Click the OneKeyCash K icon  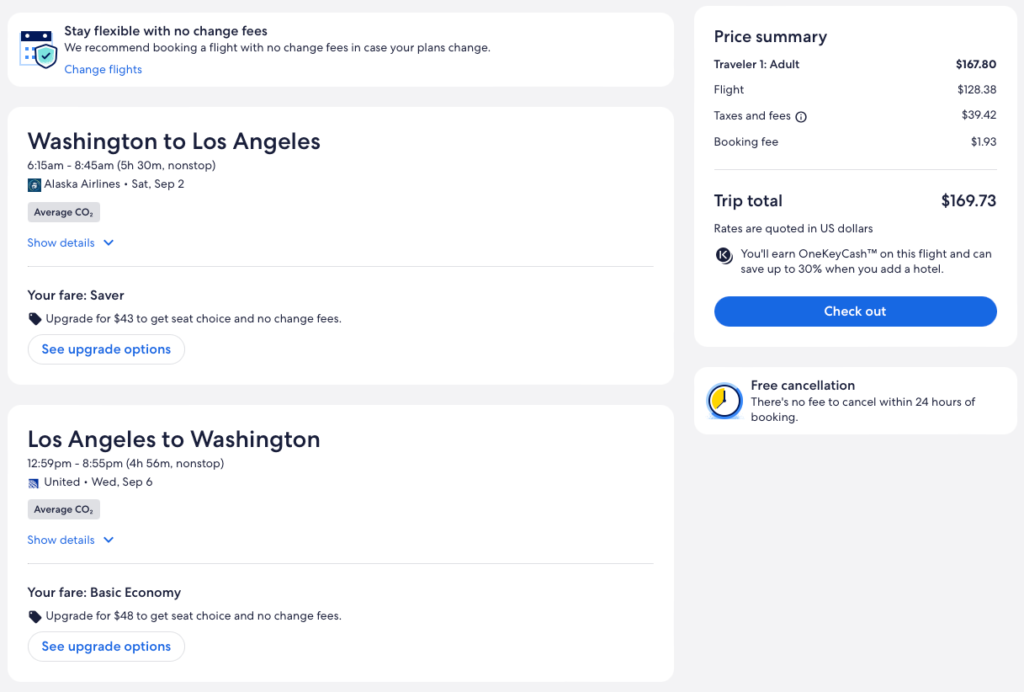[725, 255]
